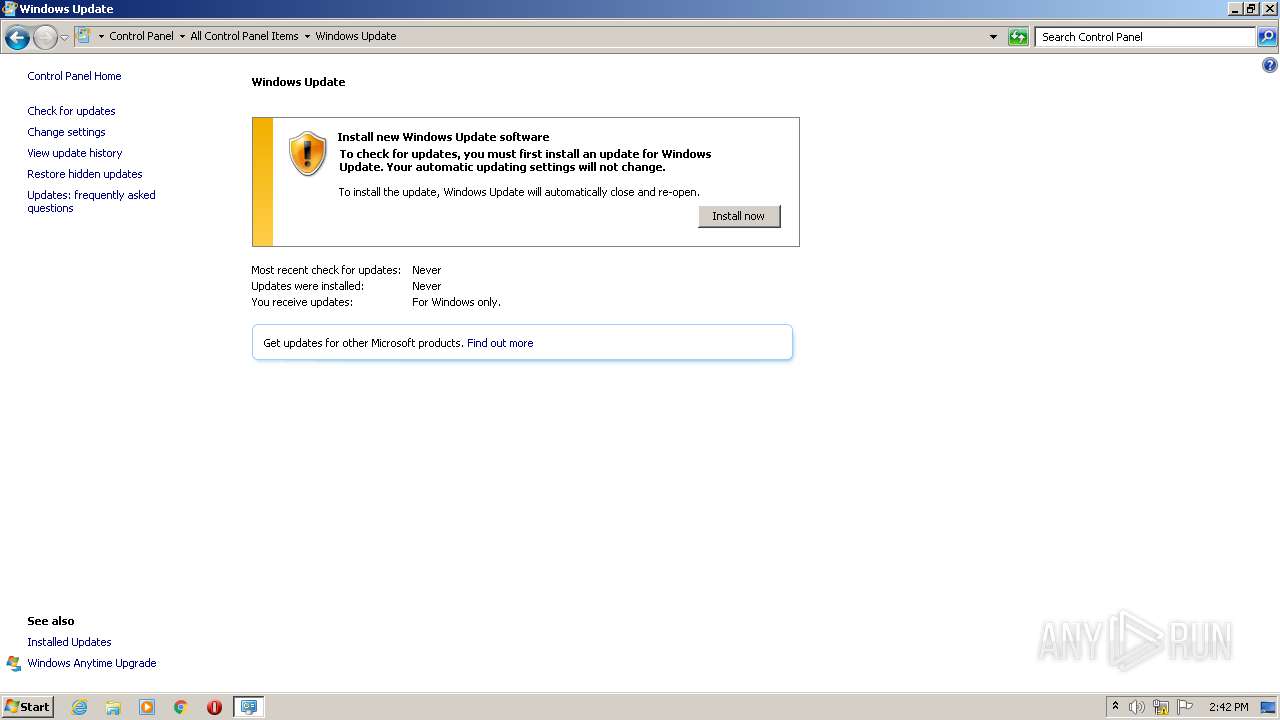This screenshot has height=720, width=1280.
Task: Click the green Refresh button
Action: pos(1018,37)
